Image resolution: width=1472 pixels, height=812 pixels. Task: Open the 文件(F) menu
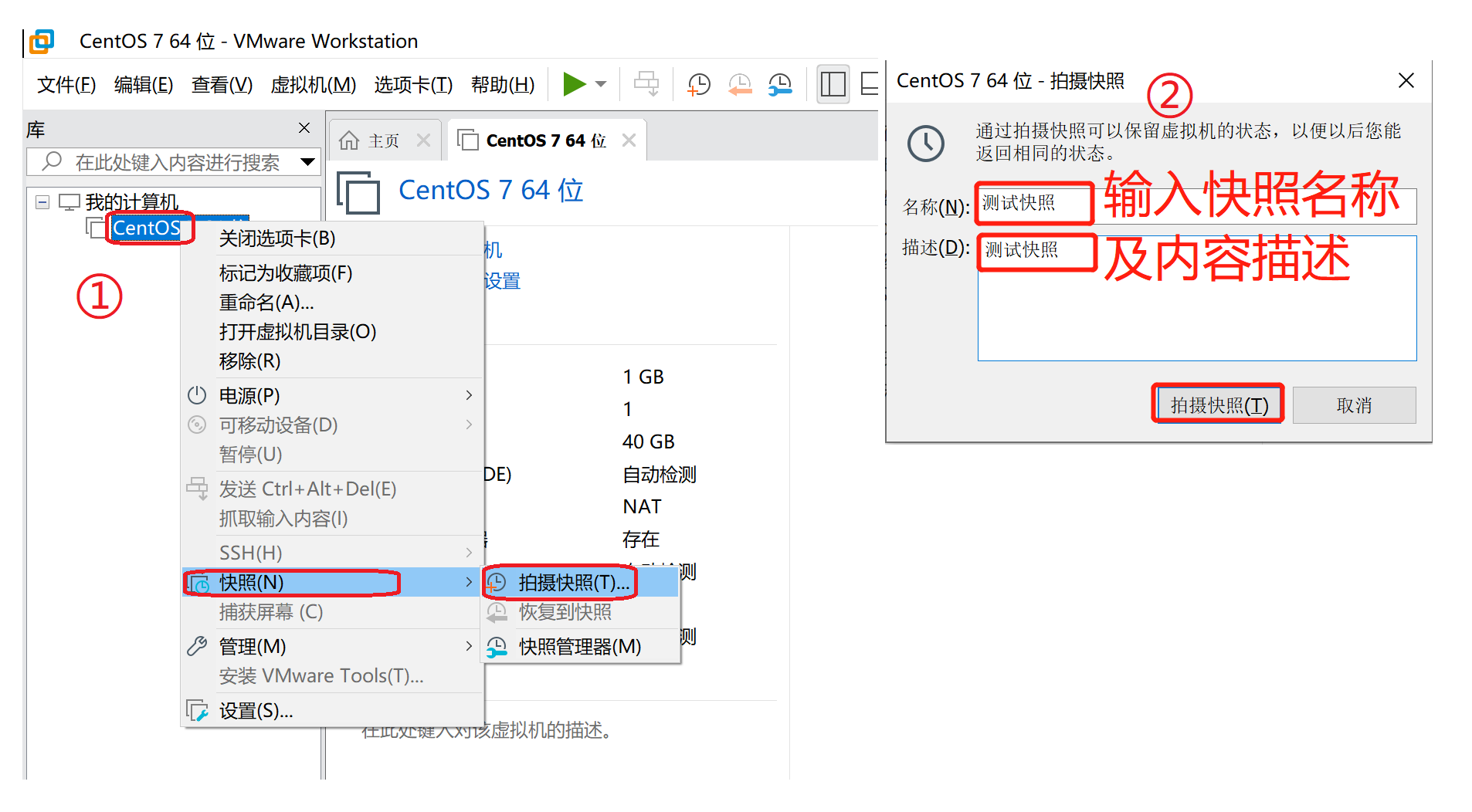click(x=66, y=85)
